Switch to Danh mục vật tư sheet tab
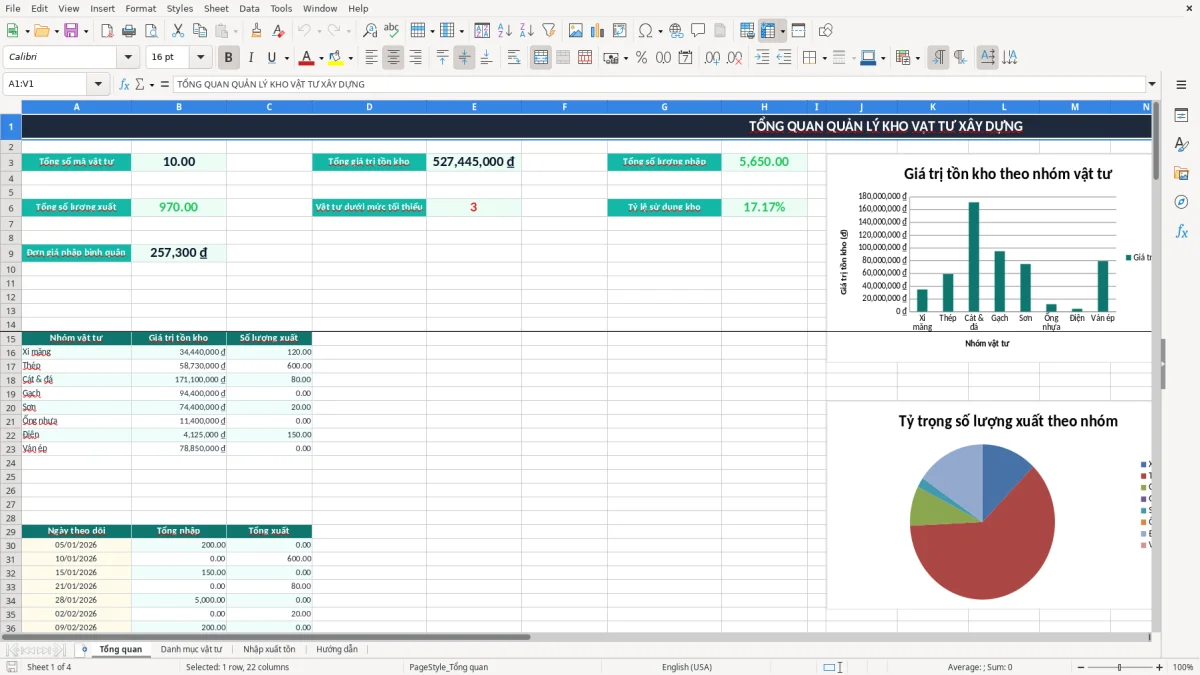The height and width of the screenshot is (675, 1200). [x=191, y=649]
